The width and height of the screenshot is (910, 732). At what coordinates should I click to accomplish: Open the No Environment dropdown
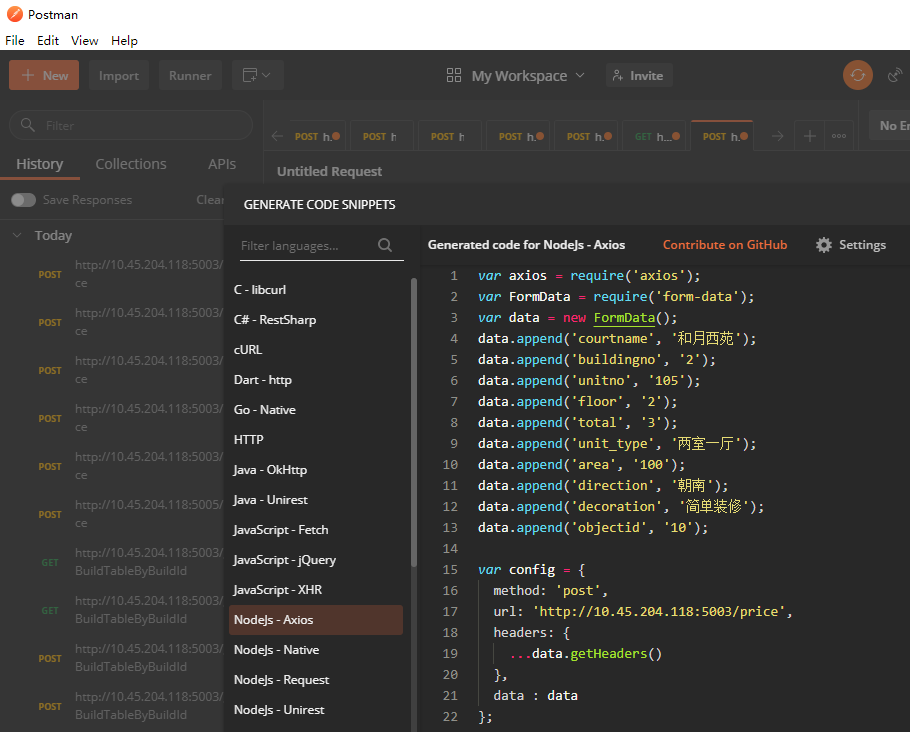890,125
